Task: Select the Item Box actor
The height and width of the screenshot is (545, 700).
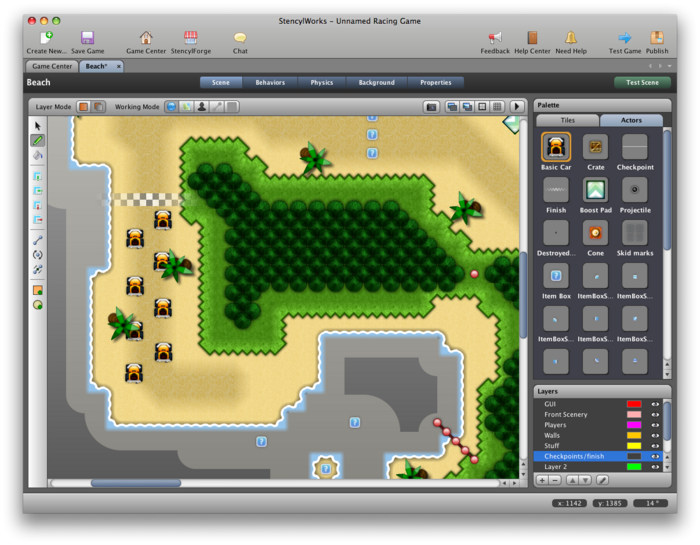Action: 556,275
